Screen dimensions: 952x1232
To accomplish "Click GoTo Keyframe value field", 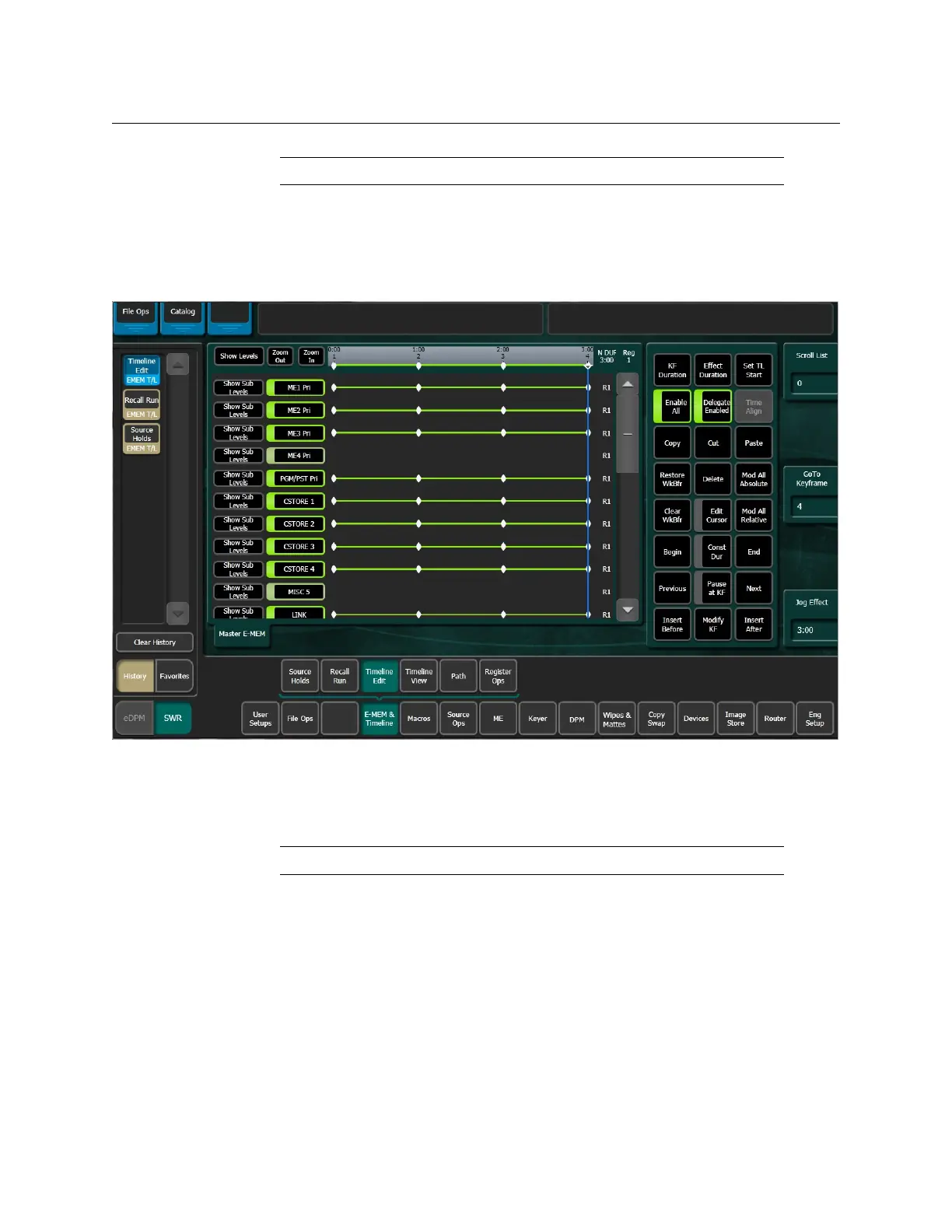I will [x=814, y=506].
